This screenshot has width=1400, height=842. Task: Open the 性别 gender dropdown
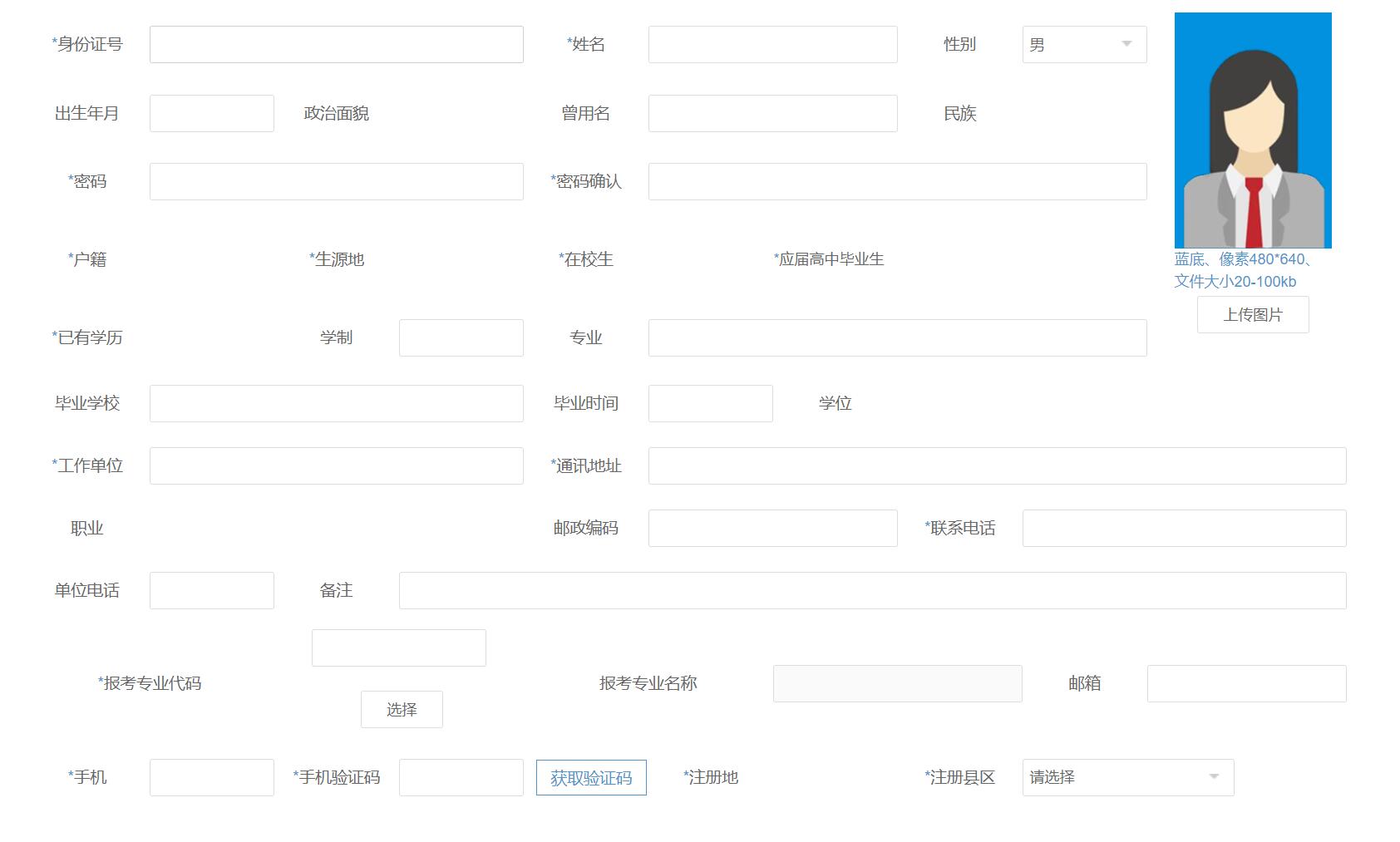1082,44
